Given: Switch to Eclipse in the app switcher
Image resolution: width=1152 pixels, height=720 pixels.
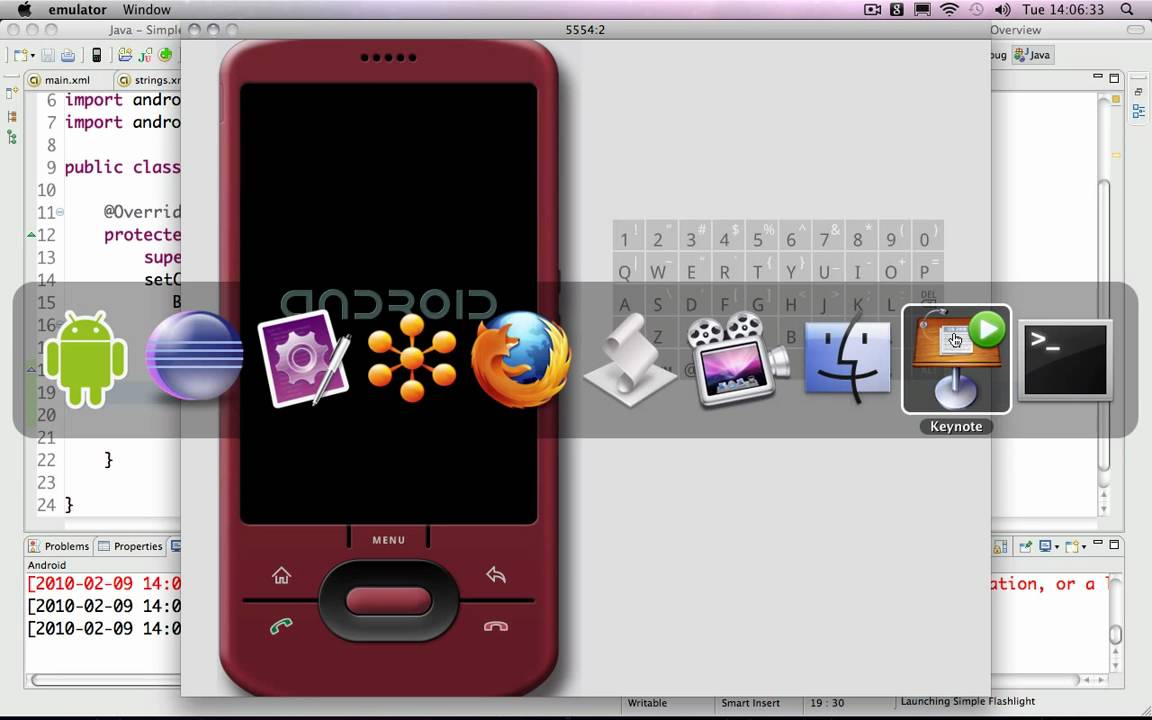Looking at the screenshot, I should click(194, 355).
